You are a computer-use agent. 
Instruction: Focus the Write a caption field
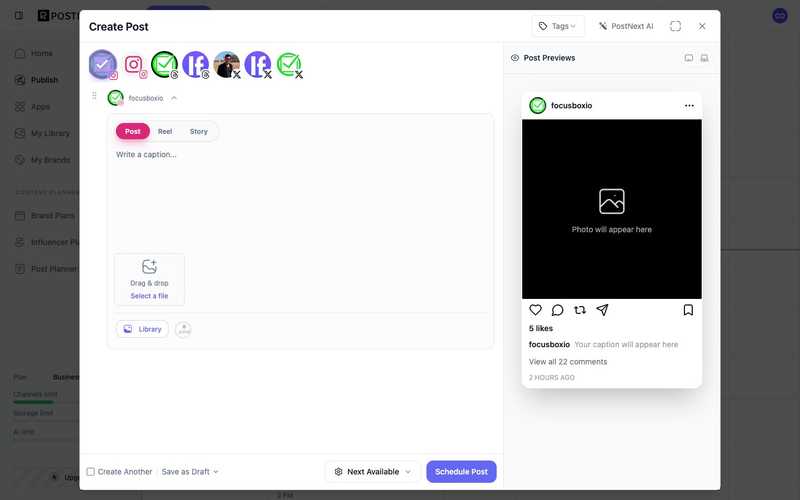(300, 199)
